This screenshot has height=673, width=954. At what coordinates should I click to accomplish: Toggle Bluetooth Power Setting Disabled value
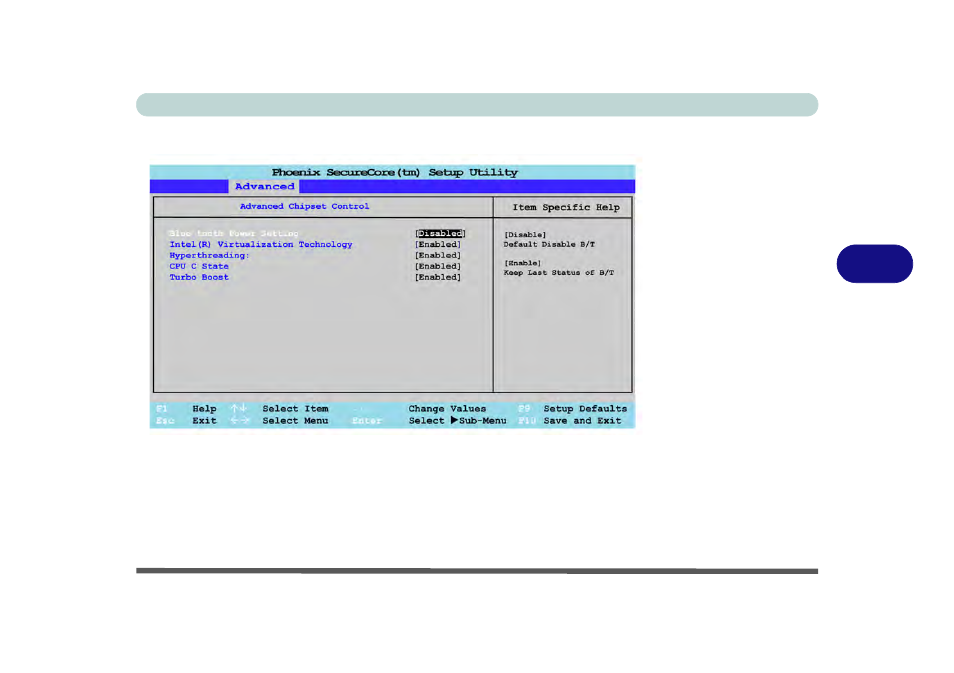(x=440, y=234)
